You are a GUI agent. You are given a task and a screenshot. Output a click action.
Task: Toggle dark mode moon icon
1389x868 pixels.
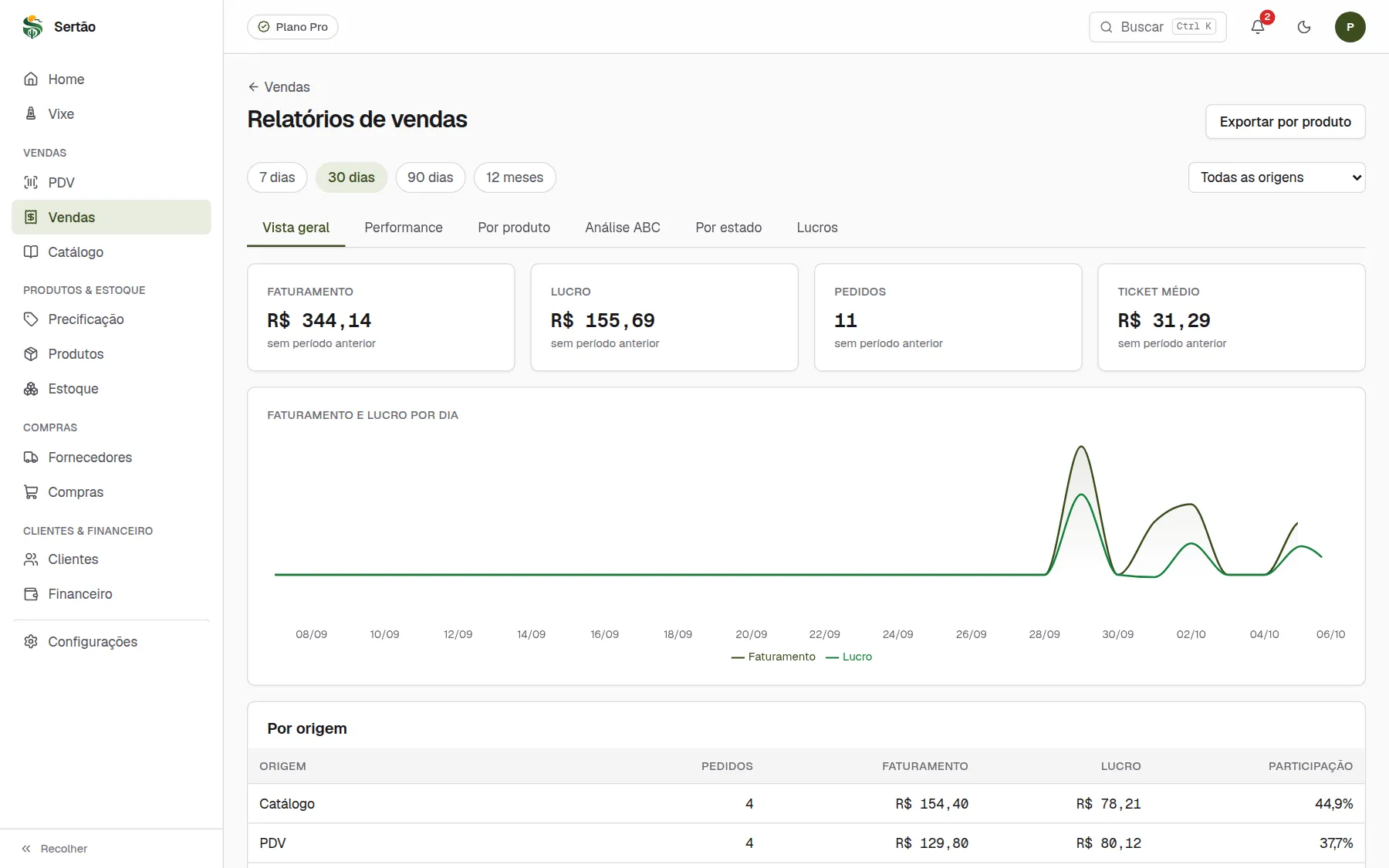click(1304, 27)
